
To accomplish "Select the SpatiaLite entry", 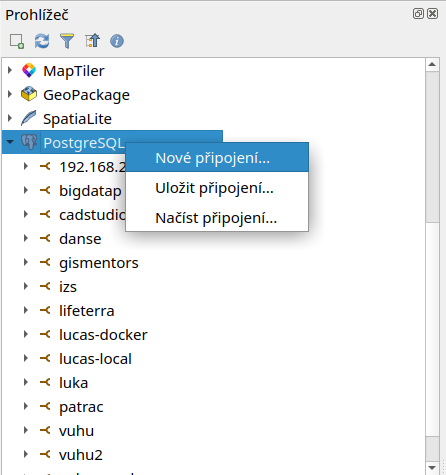I will [77, 119].
